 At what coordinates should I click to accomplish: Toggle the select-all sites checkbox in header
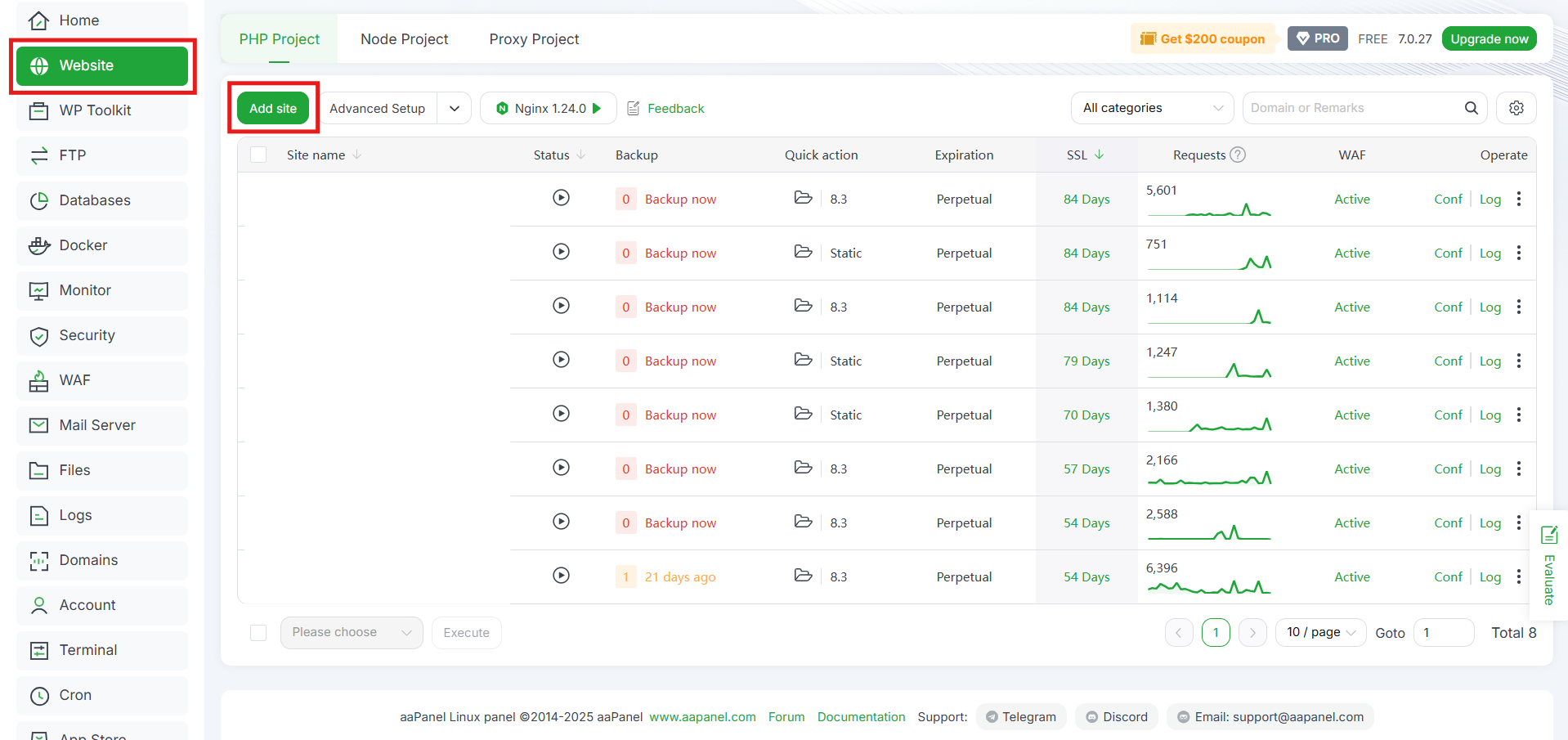[x=258, y=155]
